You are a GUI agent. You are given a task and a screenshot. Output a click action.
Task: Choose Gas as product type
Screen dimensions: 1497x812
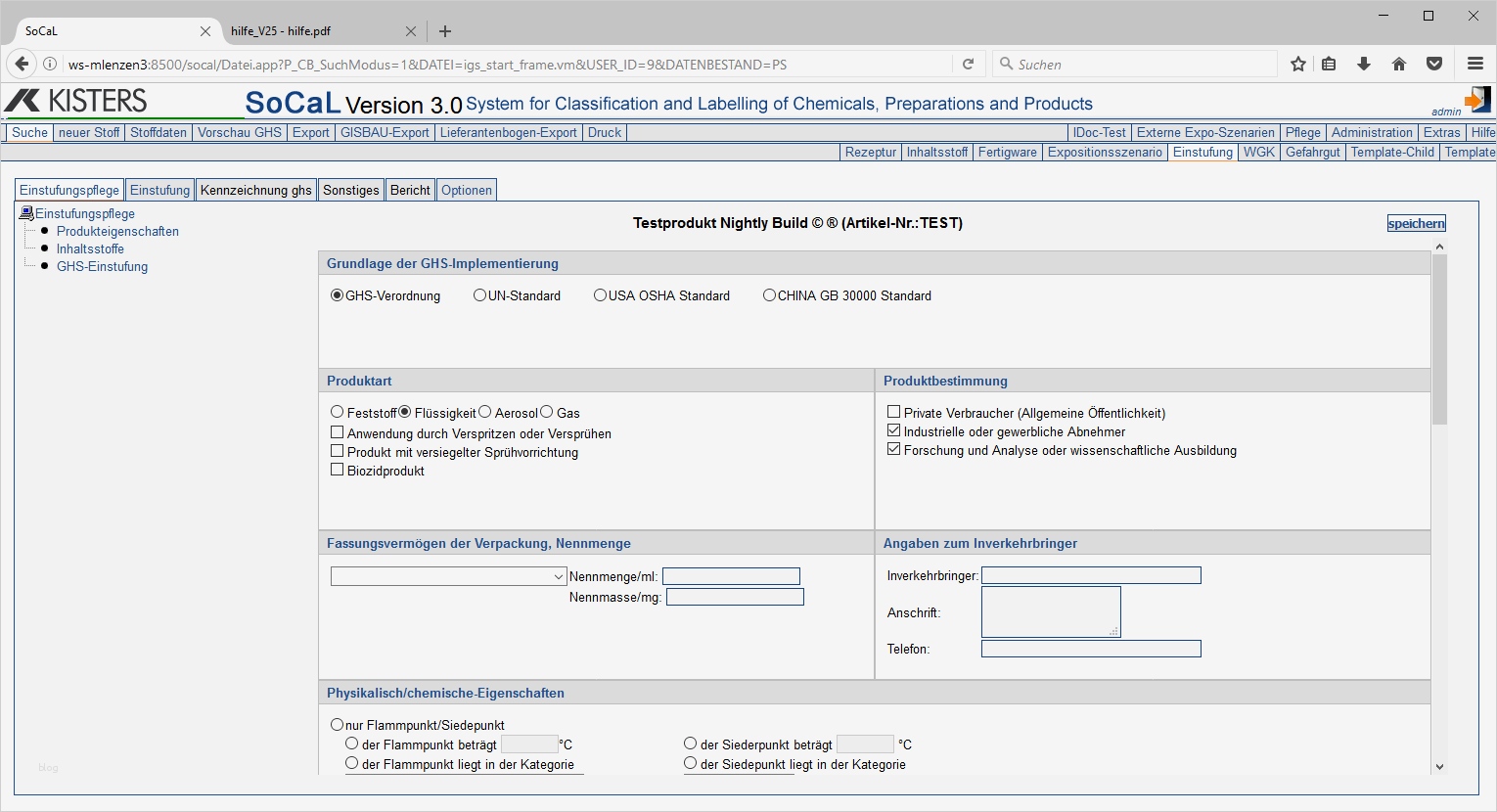tap(547, 412)
